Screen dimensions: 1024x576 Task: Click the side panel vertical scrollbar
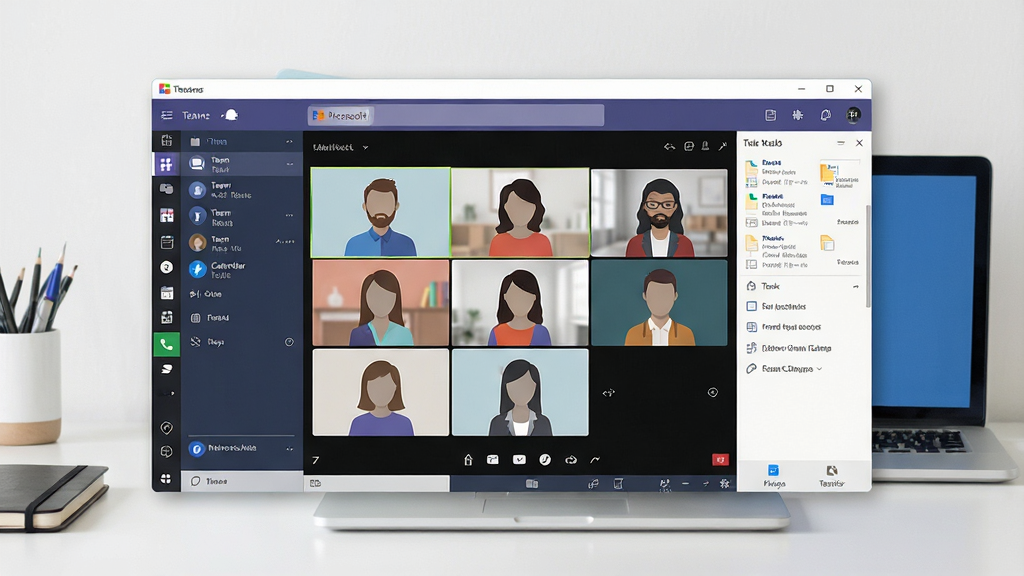868,256
